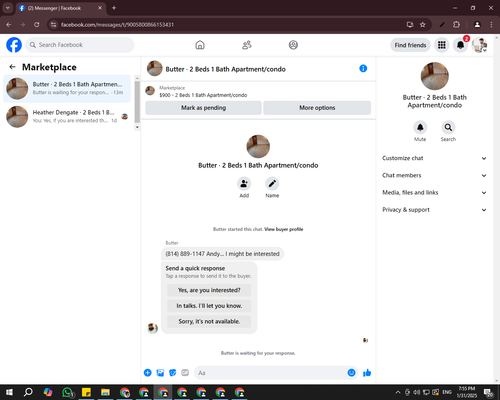The height and width of the screenshot is (400, 500).
Task: Open the browser profile icon
Action: coord(477,25)
